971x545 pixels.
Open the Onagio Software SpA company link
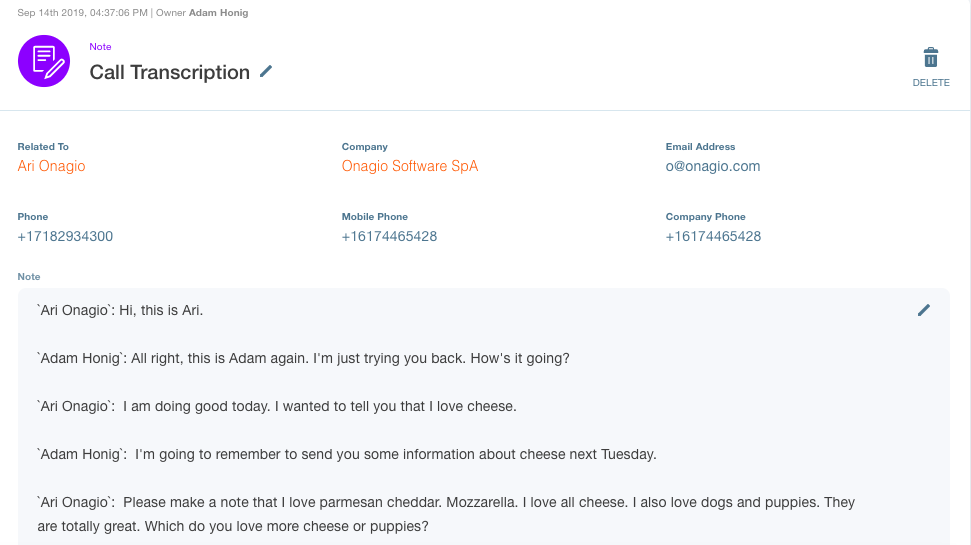point(410,166)
